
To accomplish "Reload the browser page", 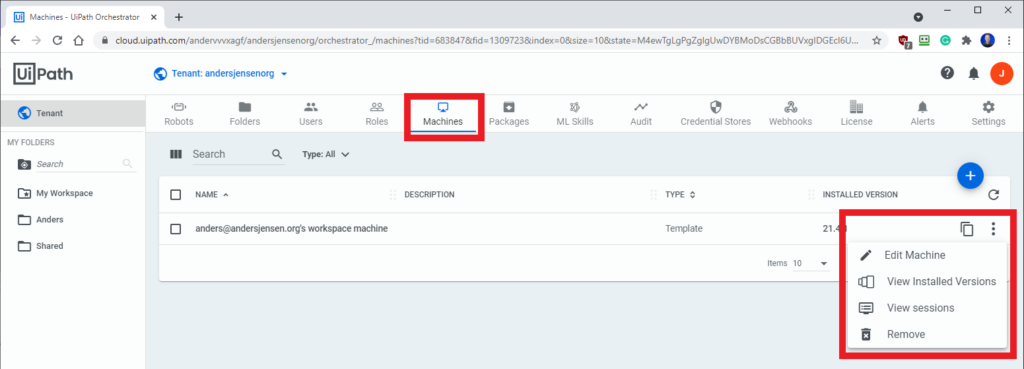I will [57, 40].
